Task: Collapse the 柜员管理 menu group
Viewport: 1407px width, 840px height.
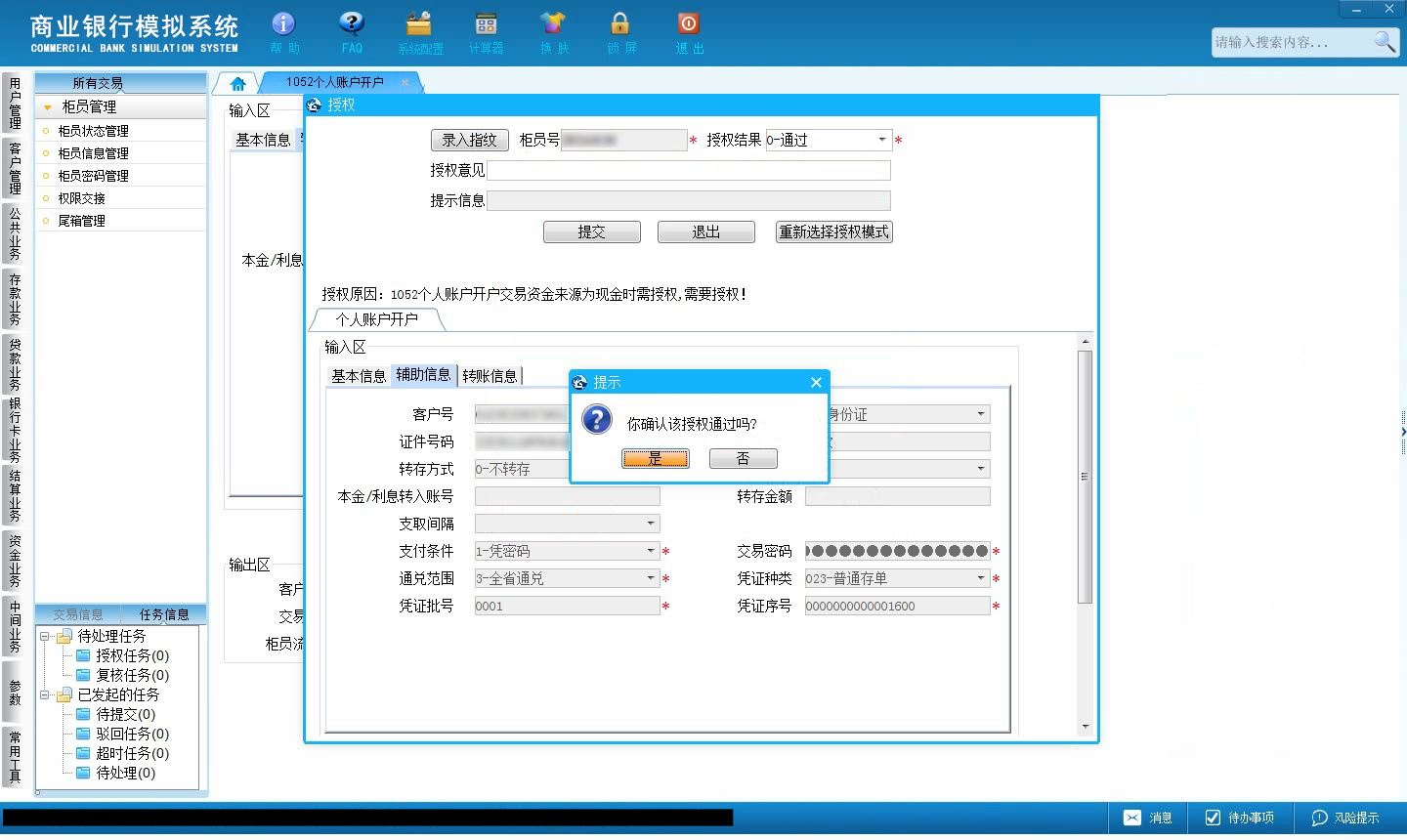Action: (48, 107)
